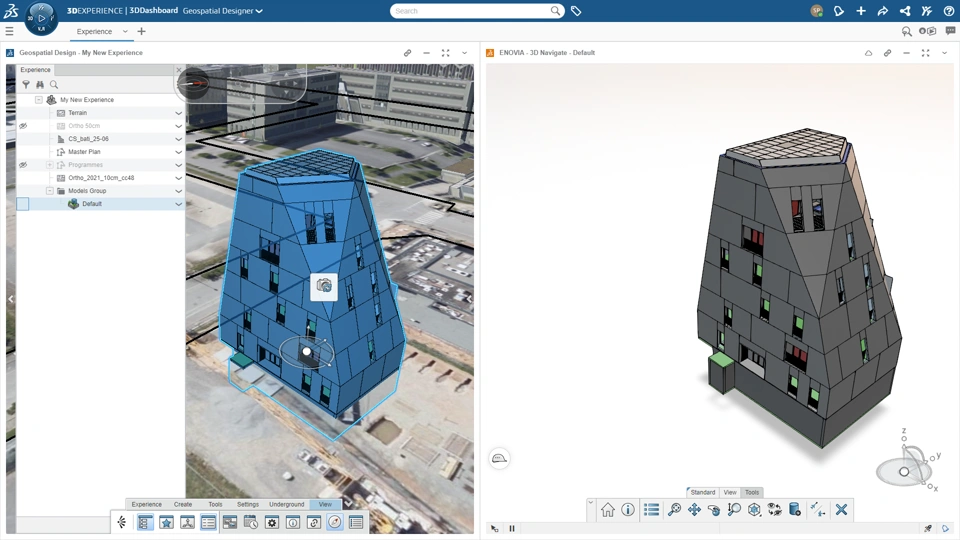
Task: Select the Standard tab in ENOVIA toolbar
Action: (703, 492)
